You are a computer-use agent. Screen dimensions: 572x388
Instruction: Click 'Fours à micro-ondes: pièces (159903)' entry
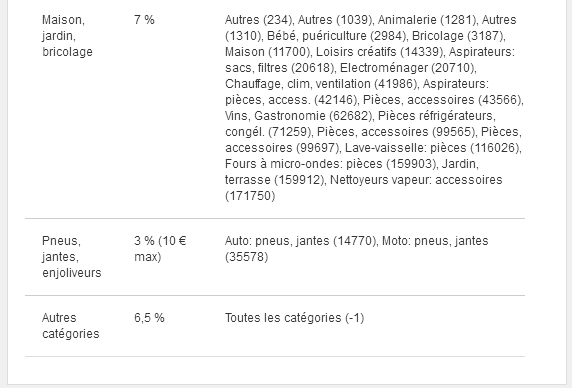click(x=330, y=164)
